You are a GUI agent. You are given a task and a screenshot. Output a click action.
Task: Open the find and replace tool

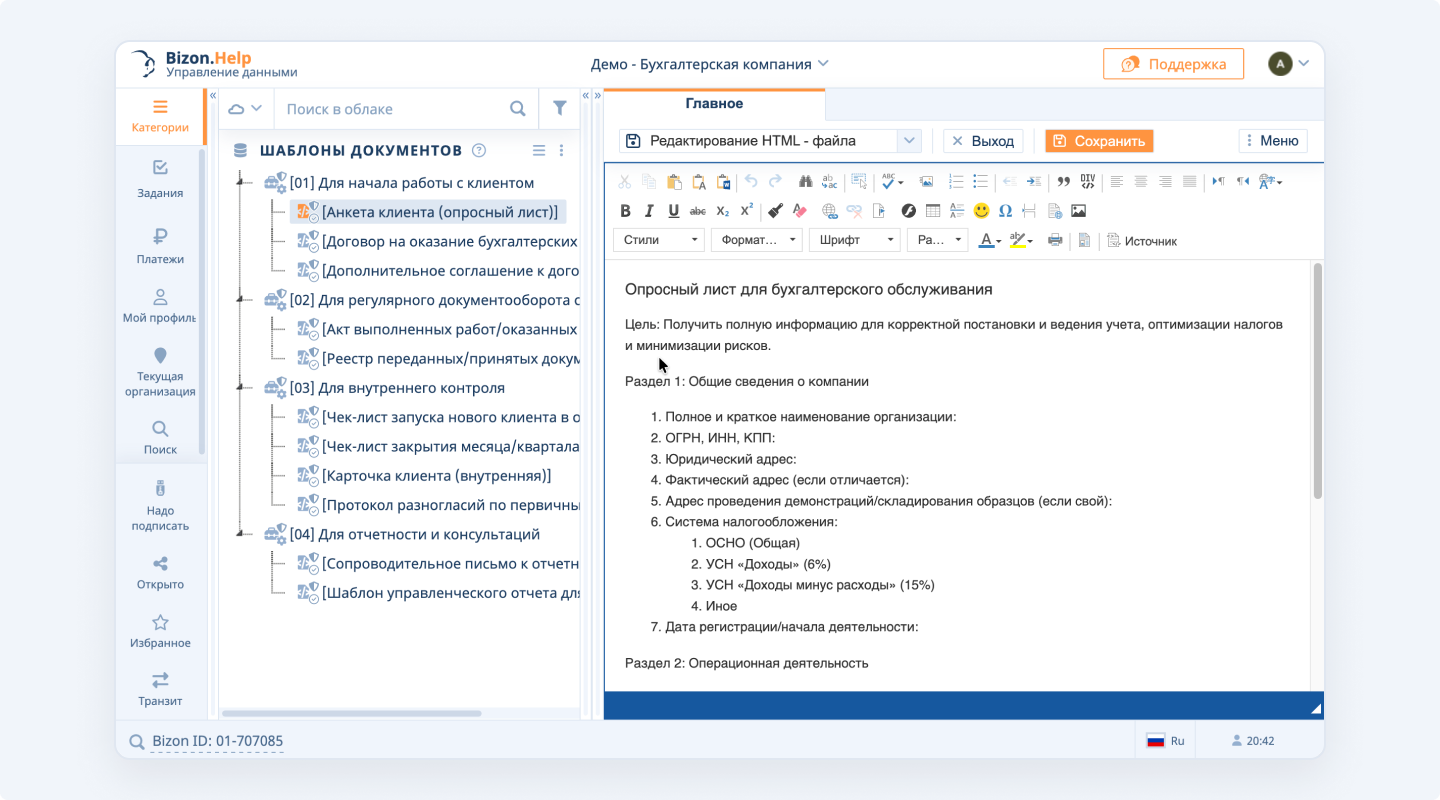tap(808, 181)
